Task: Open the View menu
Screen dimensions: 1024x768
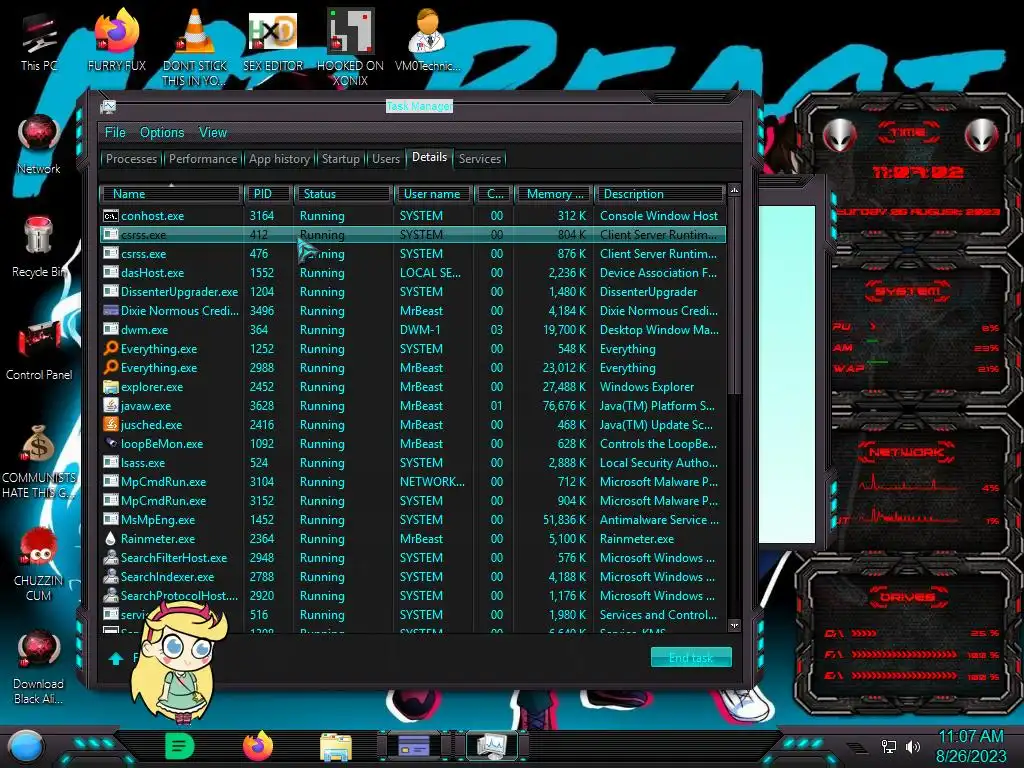Action: pos(213,133)
